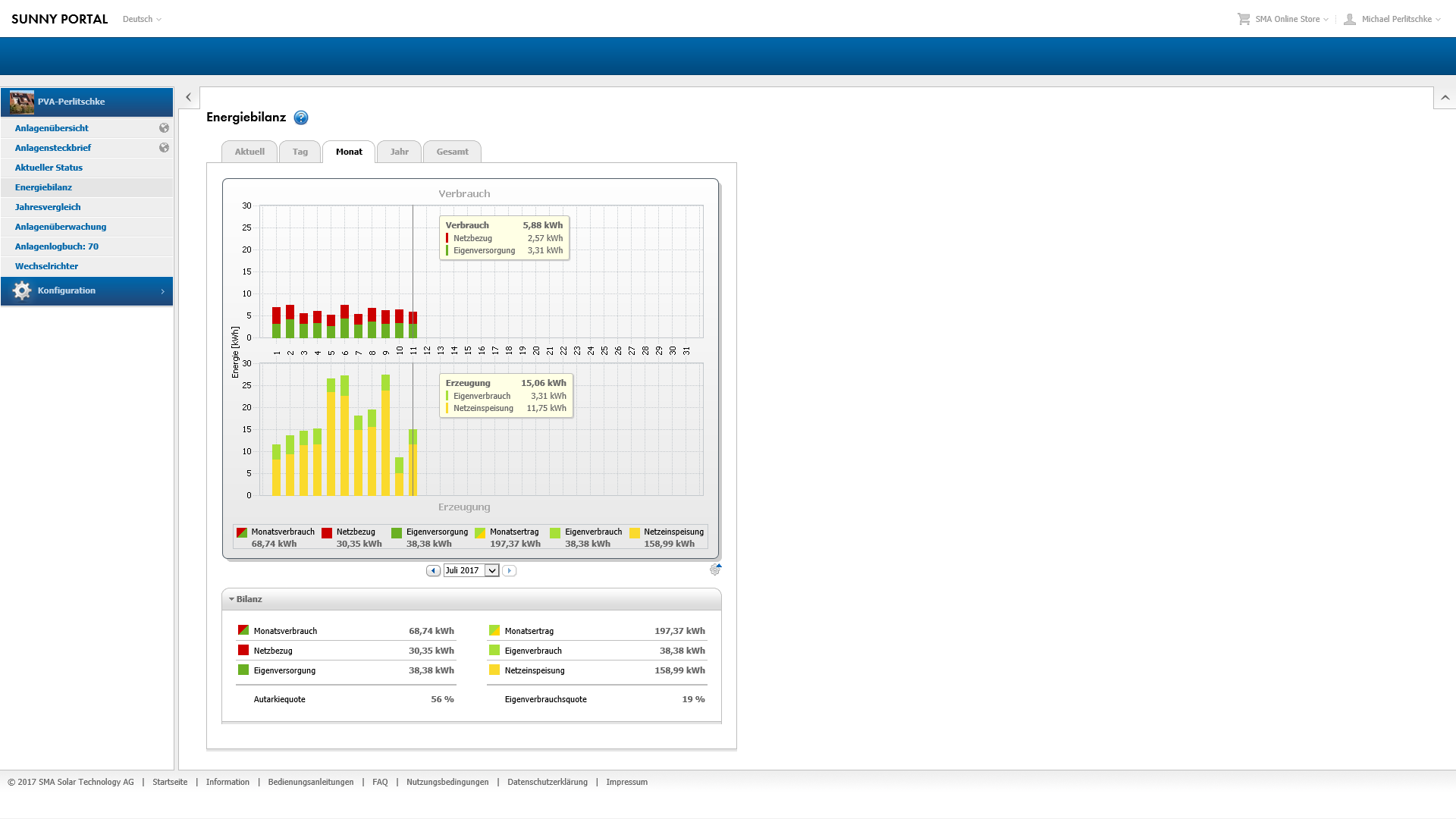Image resolution: width=1456 pixels, height=819 pixels.
Task: Go to next month arrow
Action: 510,571
